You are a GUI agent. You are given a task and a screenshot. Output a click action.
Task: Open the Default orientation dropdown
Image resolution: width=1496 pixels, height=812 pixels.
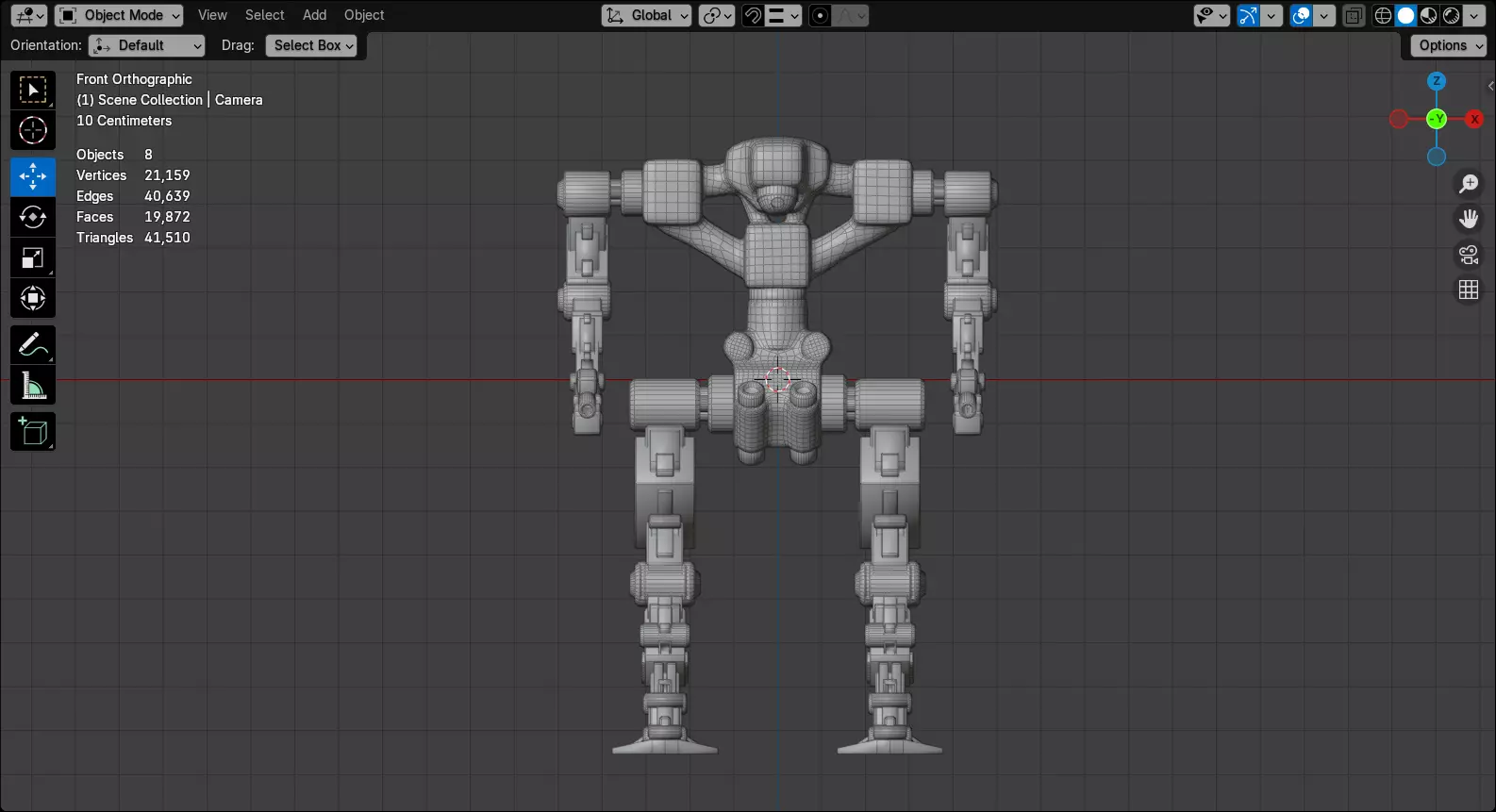pos(146,45)
